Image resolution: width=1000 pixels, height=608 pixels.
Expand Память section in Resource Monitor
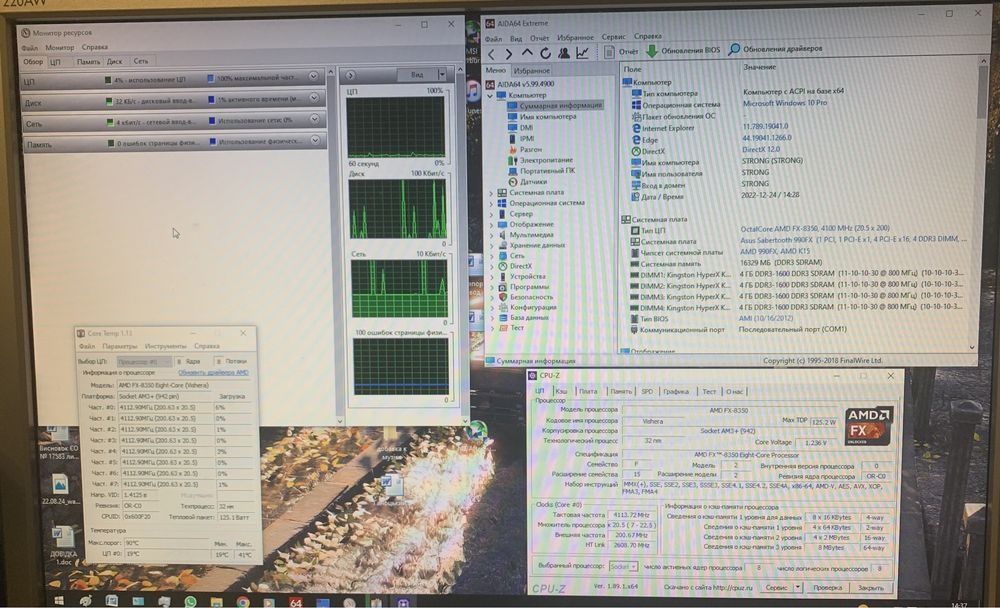pos(315,140)
